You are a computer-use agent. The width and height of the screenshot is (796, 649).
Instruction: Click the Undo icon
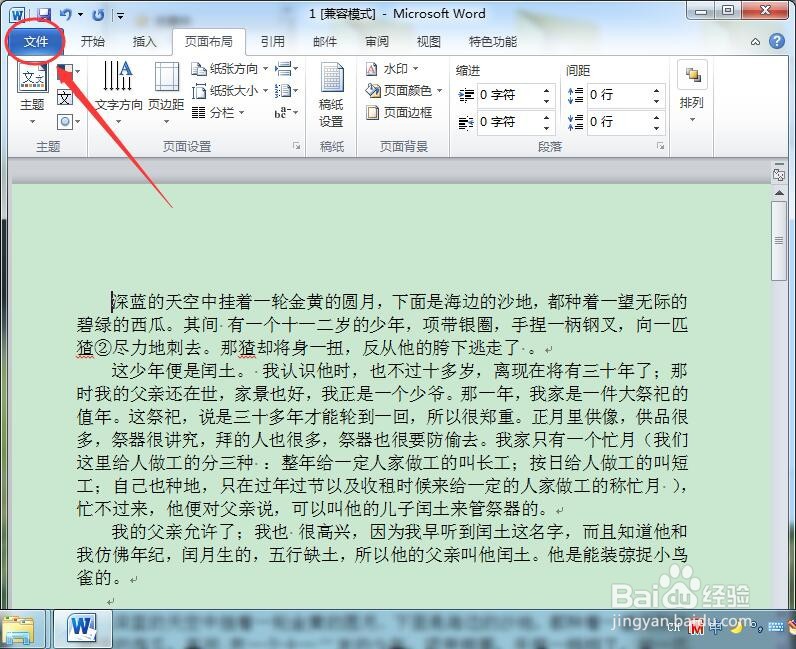pyautogui.click(x=66, y=14)
